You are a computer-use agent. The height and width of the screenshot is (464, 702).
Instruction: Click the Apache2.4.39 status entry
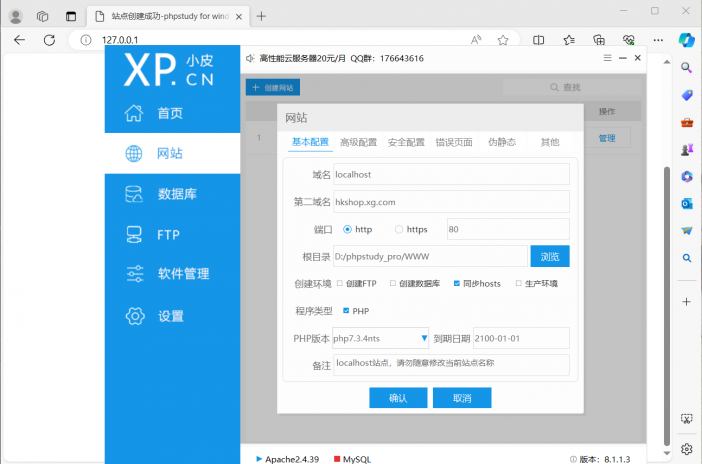coord(287,459)
